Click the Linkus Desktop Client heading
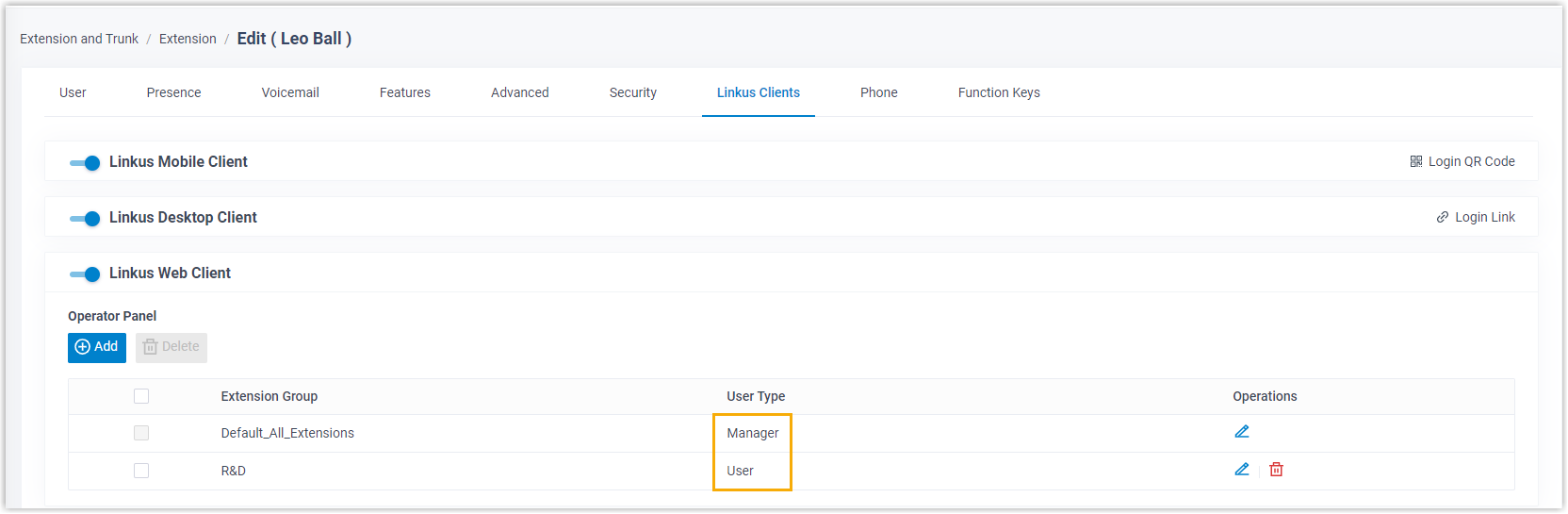Image resolution: width=1568 pixels, height=514 pixels. click(x=183, y=217)
